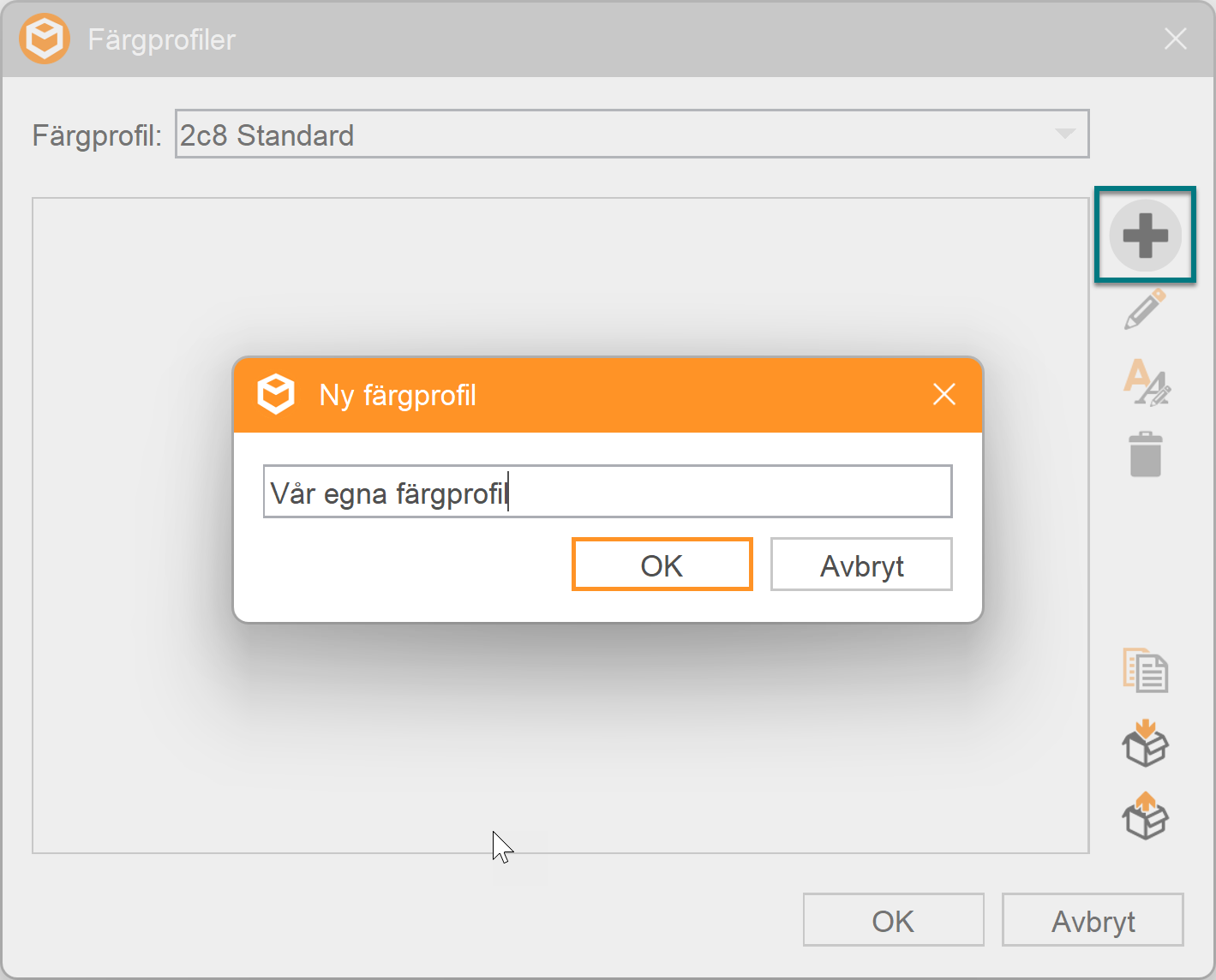Viewport: 1216px width, 980px height.
Task: Click the trash can delete icon
Action: (1145, 454)
